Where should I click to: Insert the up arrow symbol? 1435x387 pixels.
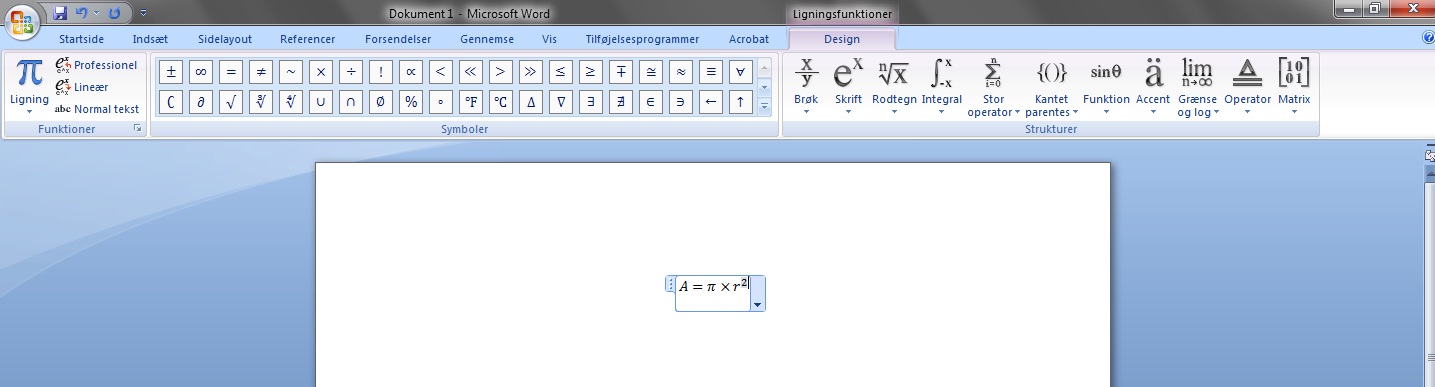coord(741,102)
